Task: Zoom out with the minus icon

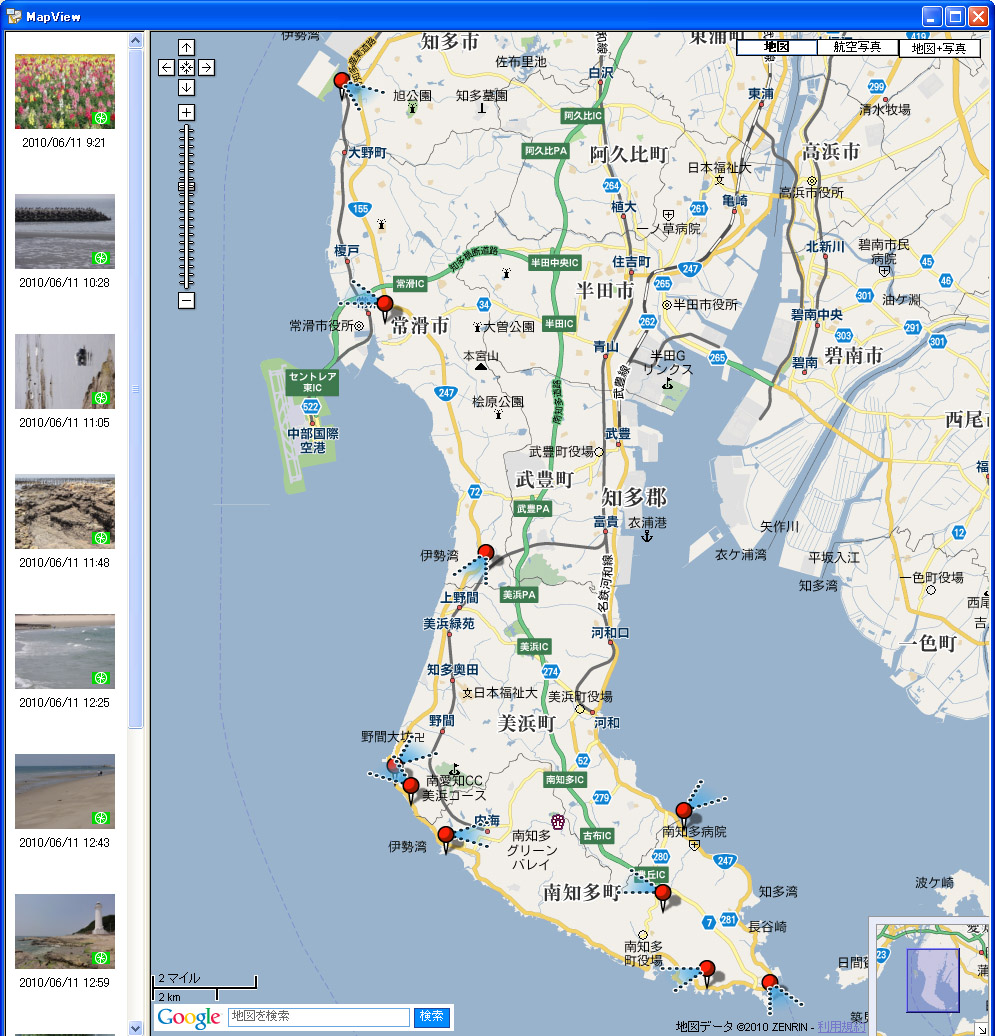Action: (185, 300)
